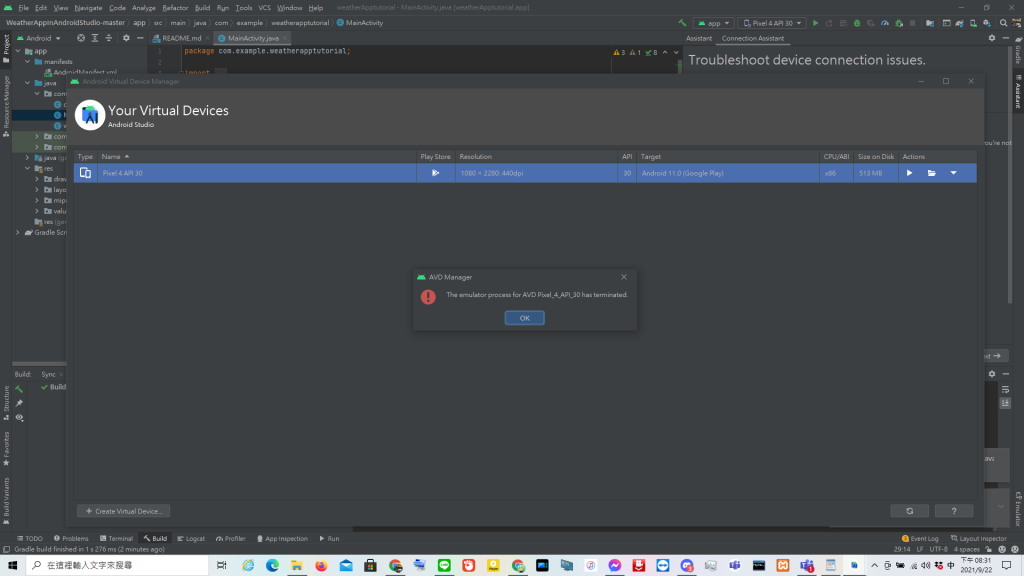Expand the Gradle Scripts node
Screen dimensions: 1024x576
(x=18, y=232)
